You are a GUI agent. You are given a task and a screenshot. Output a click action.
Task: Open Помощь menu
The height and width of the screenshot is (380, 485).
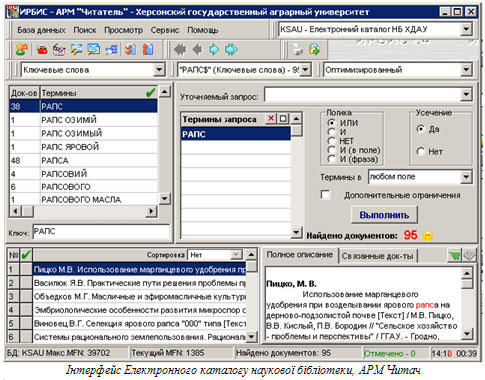[x=203, y=30]
